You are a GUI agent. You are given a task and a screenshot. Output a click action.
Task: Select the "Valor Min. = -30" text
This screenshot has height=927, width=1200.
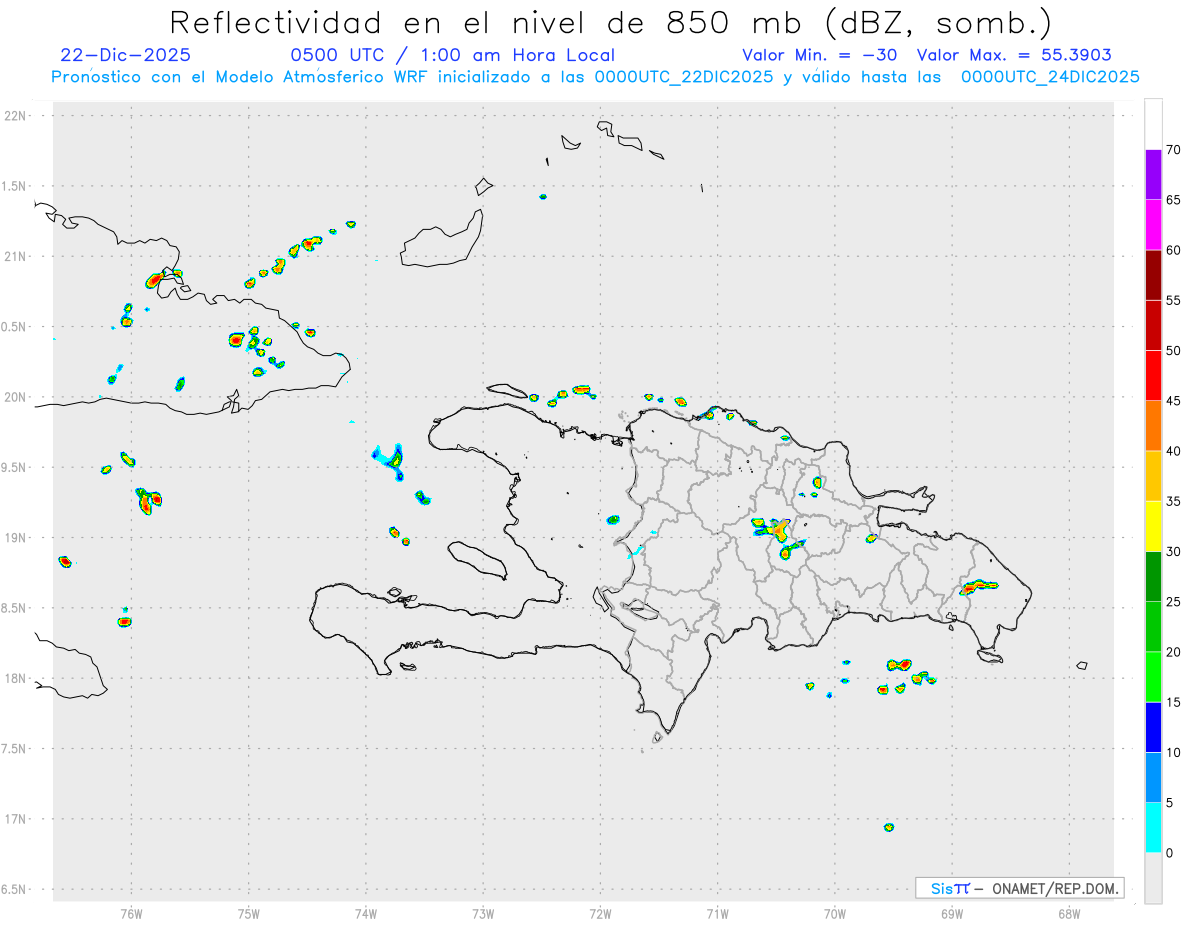[819, 55]
